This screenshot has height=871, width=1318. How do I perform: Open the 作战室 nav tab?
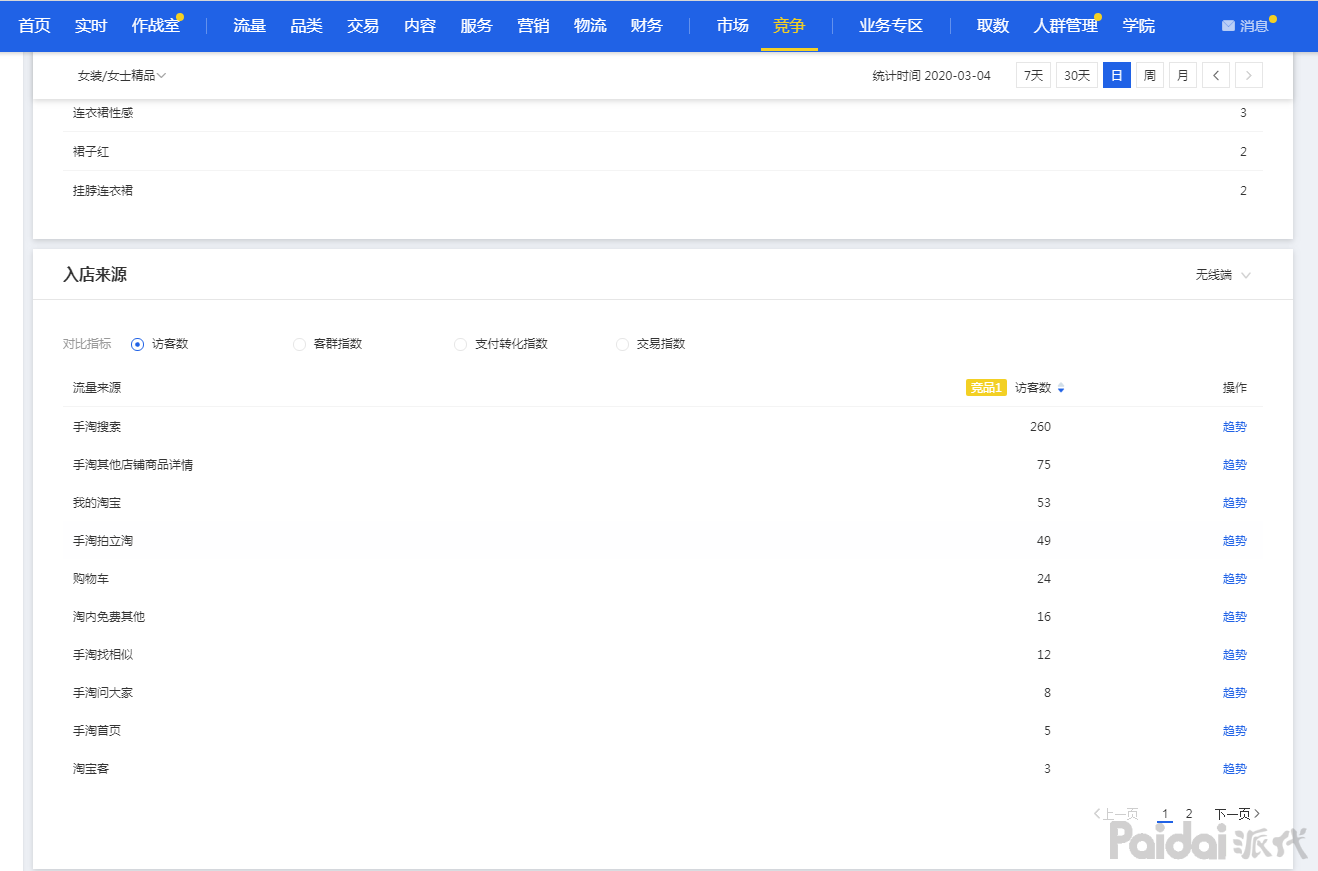coord(156,26)
